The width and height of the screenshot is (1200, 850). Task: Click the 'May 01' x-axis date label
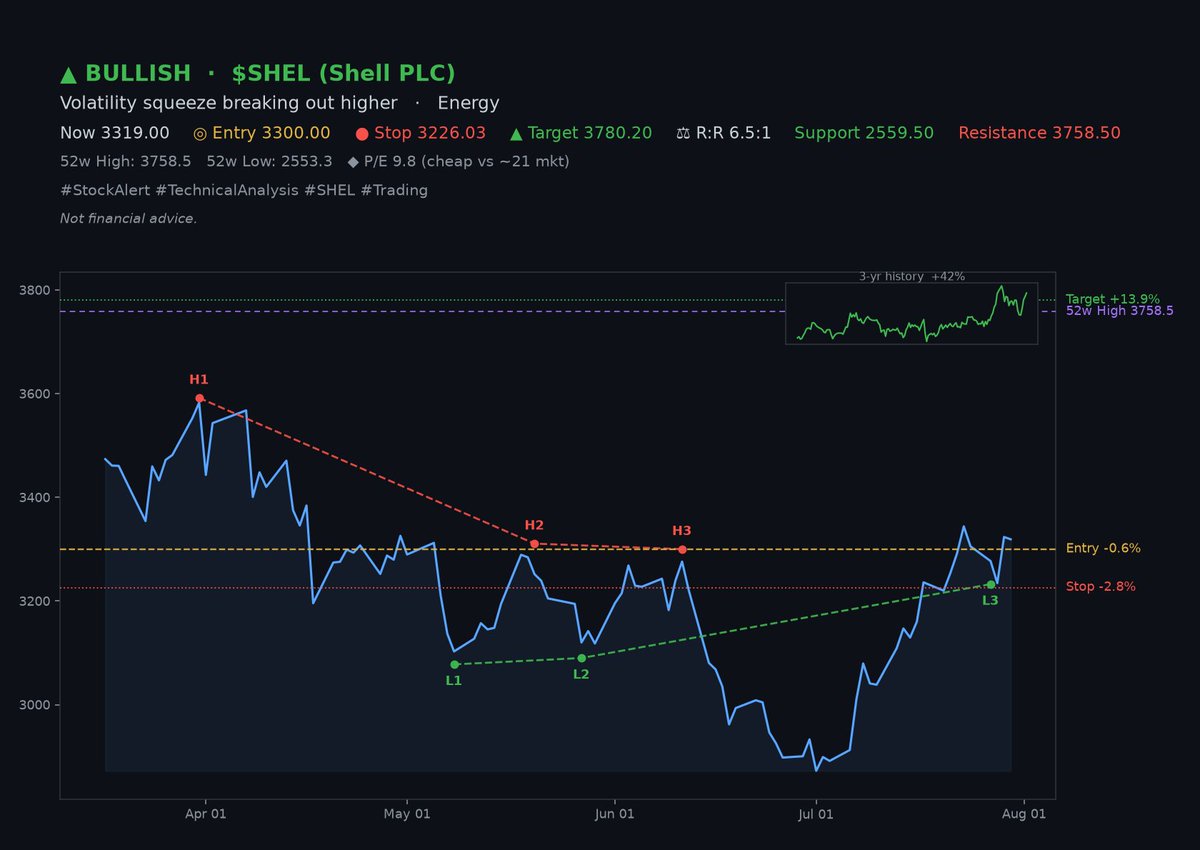(x=408, y=815)
